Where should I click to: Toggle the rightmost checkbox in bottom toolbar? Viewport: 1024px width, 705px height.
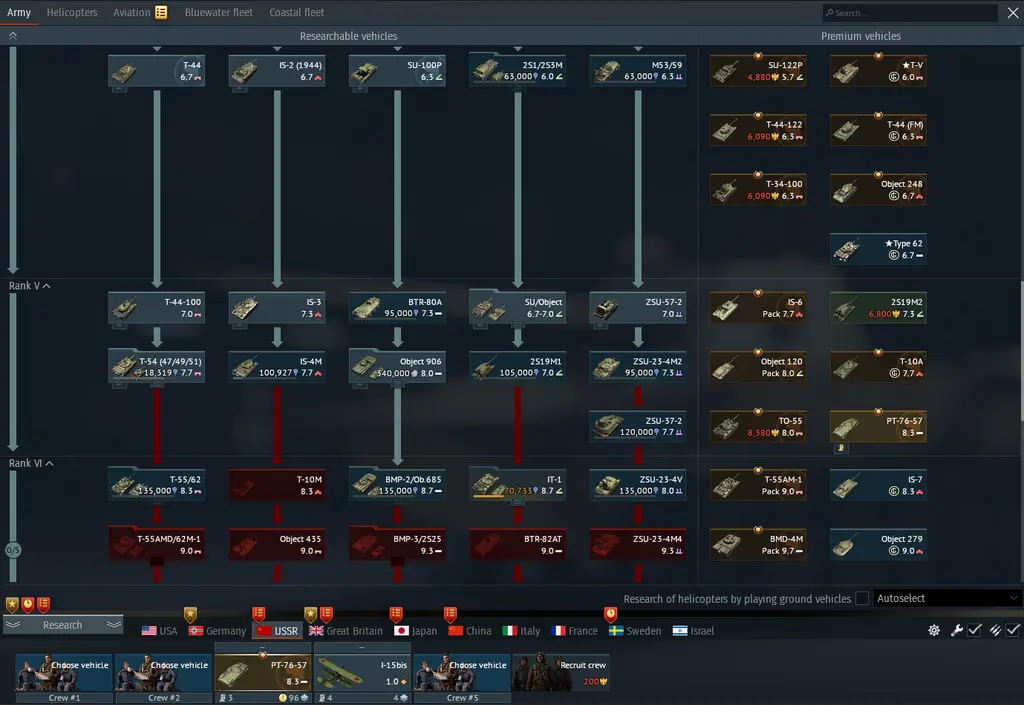[1013, 630]
